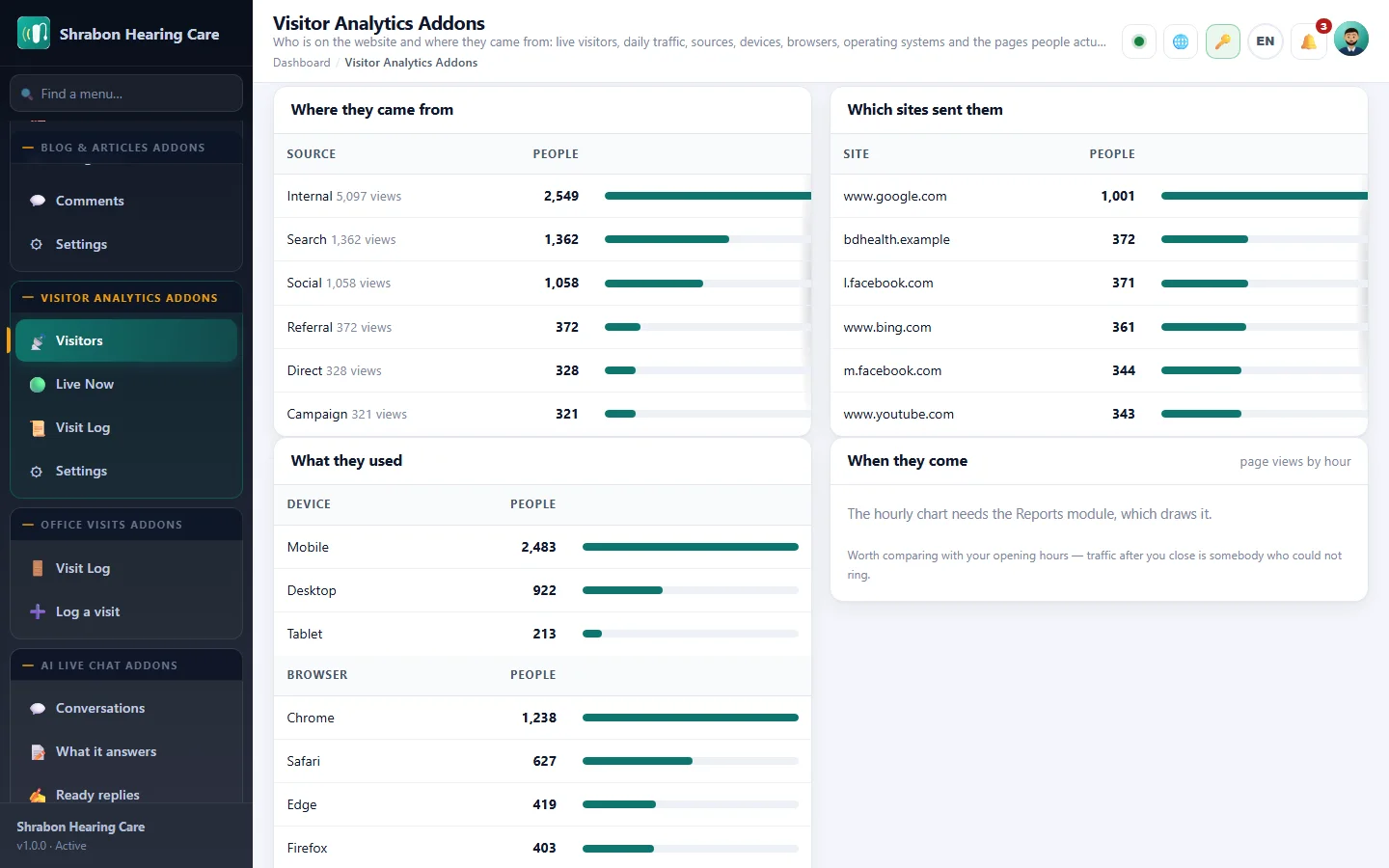Open the Live Now menu item

coord(126,384)
